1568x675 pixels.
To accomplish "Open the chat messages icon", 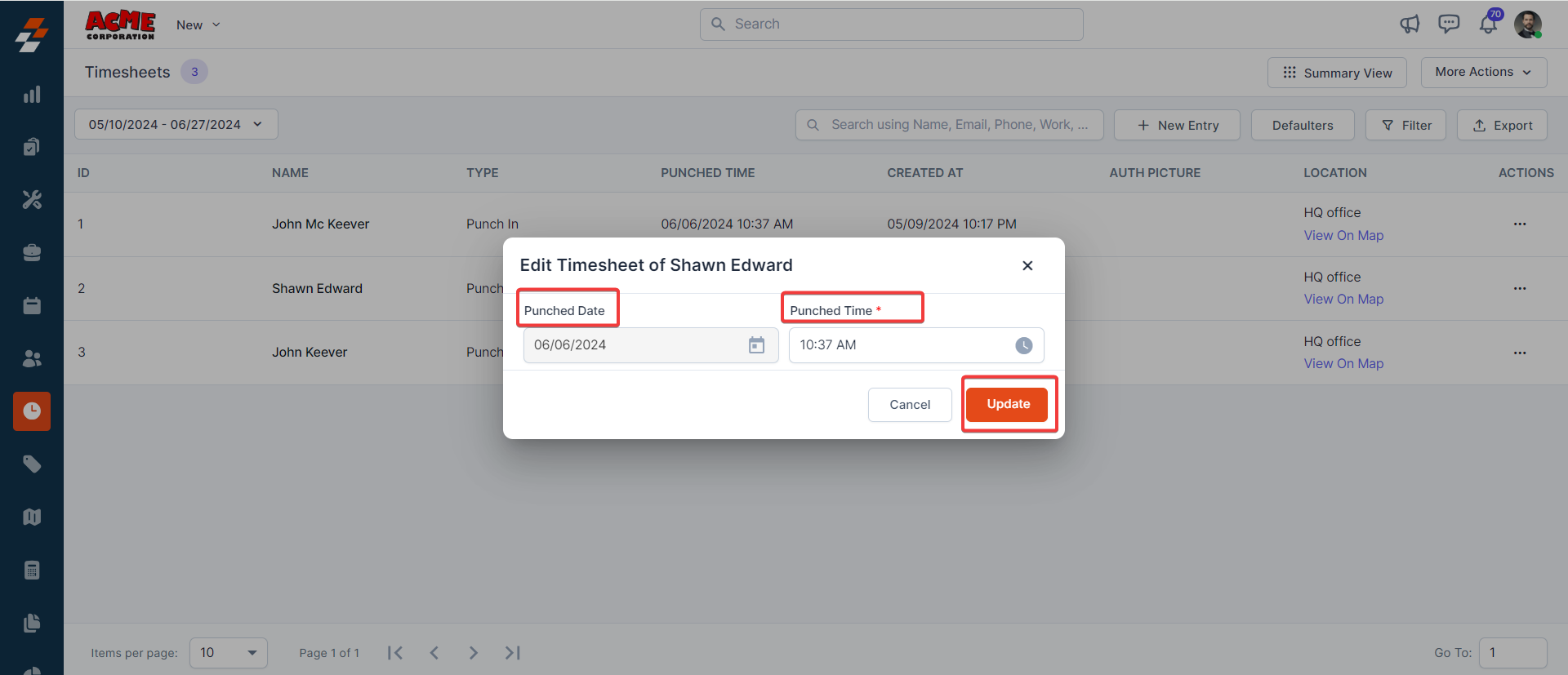I will click(1449, 24).
